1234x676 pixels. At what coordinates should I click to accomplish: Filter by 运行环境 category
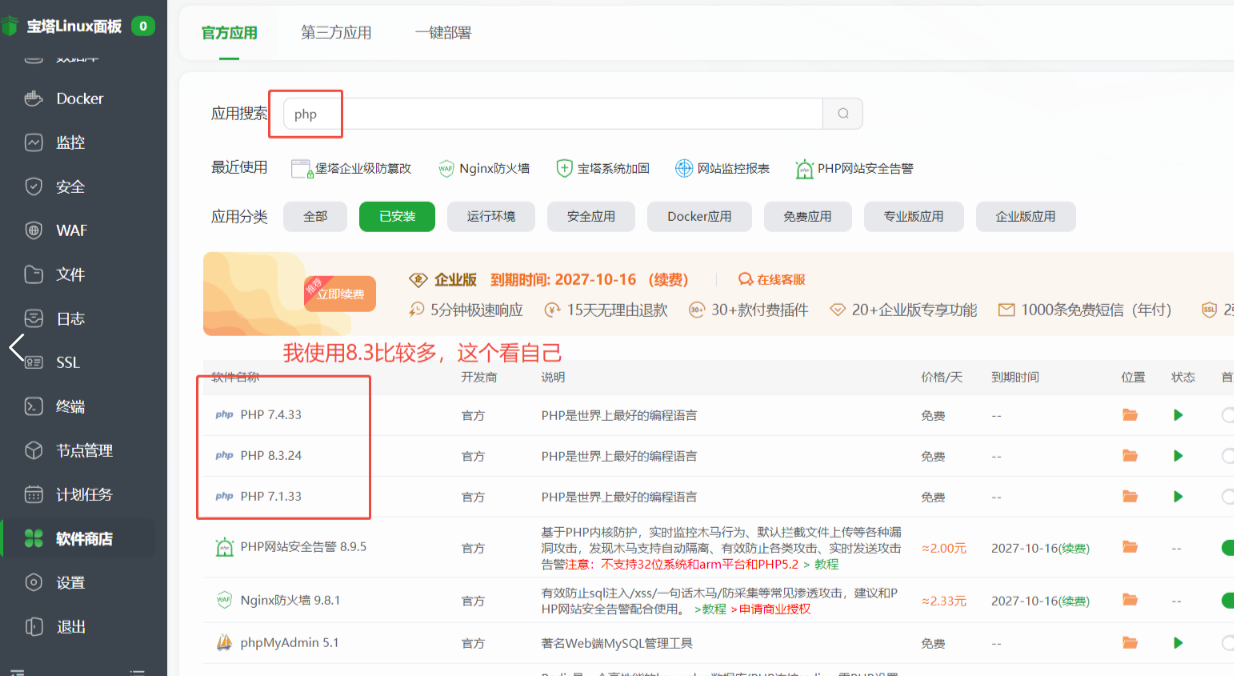point(491,216)
